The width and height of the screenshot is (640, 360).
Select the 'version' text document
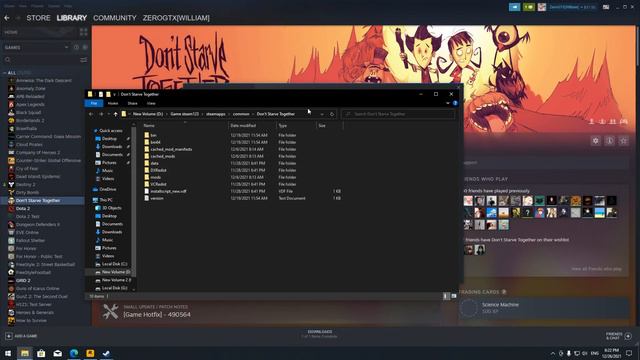coord(157,198)
